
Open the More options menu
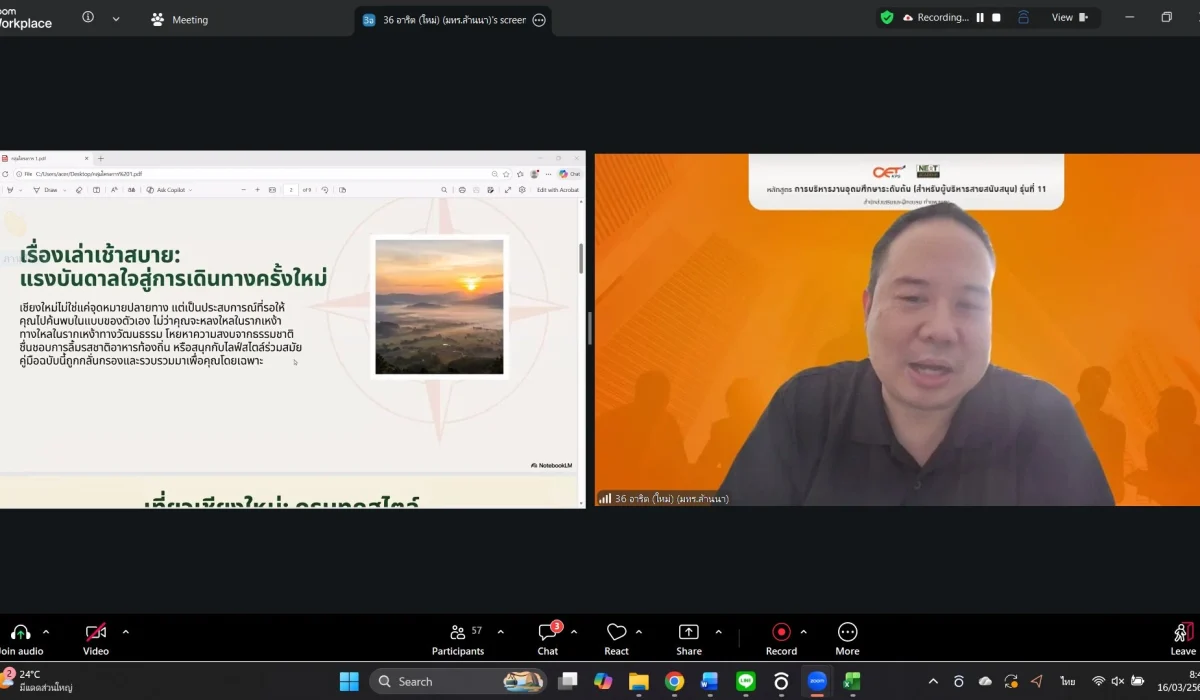[847, 636]
